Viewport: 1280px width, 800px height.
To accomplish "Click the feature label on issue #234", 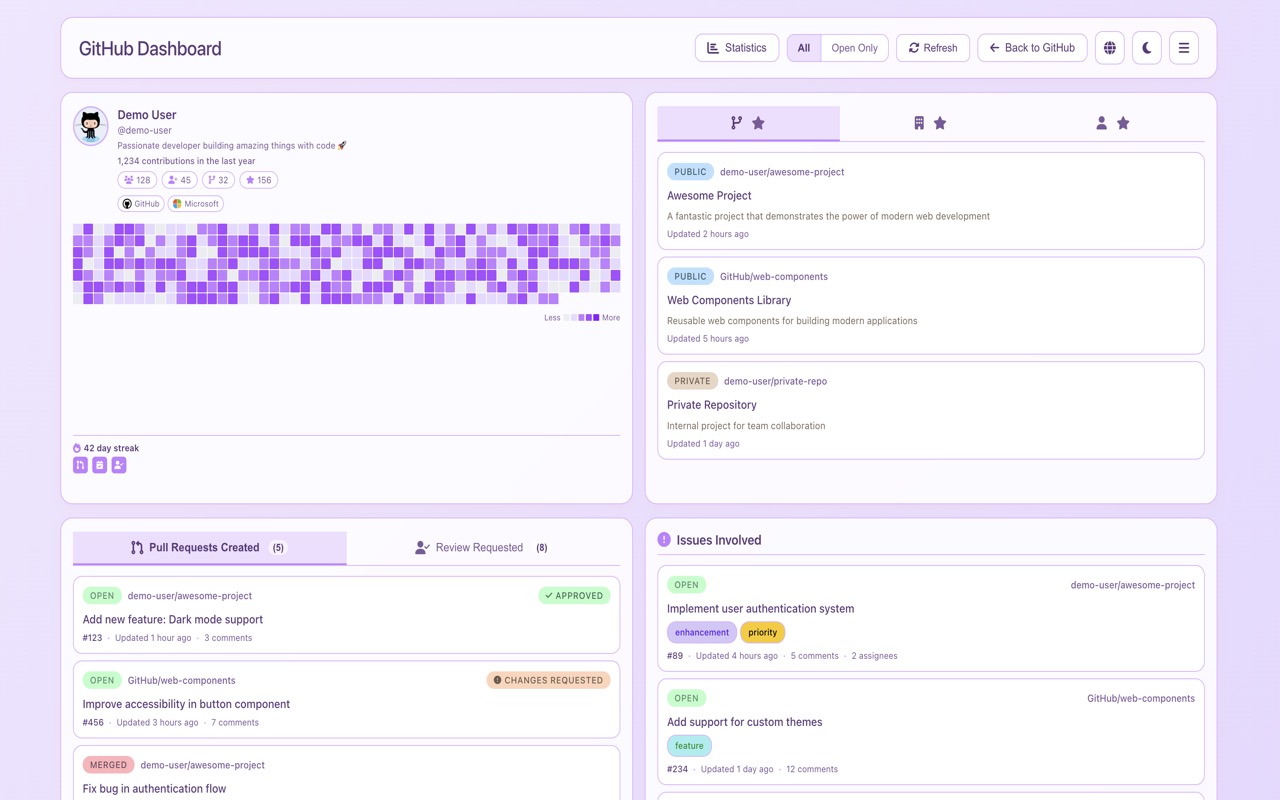I will point(689,745).
